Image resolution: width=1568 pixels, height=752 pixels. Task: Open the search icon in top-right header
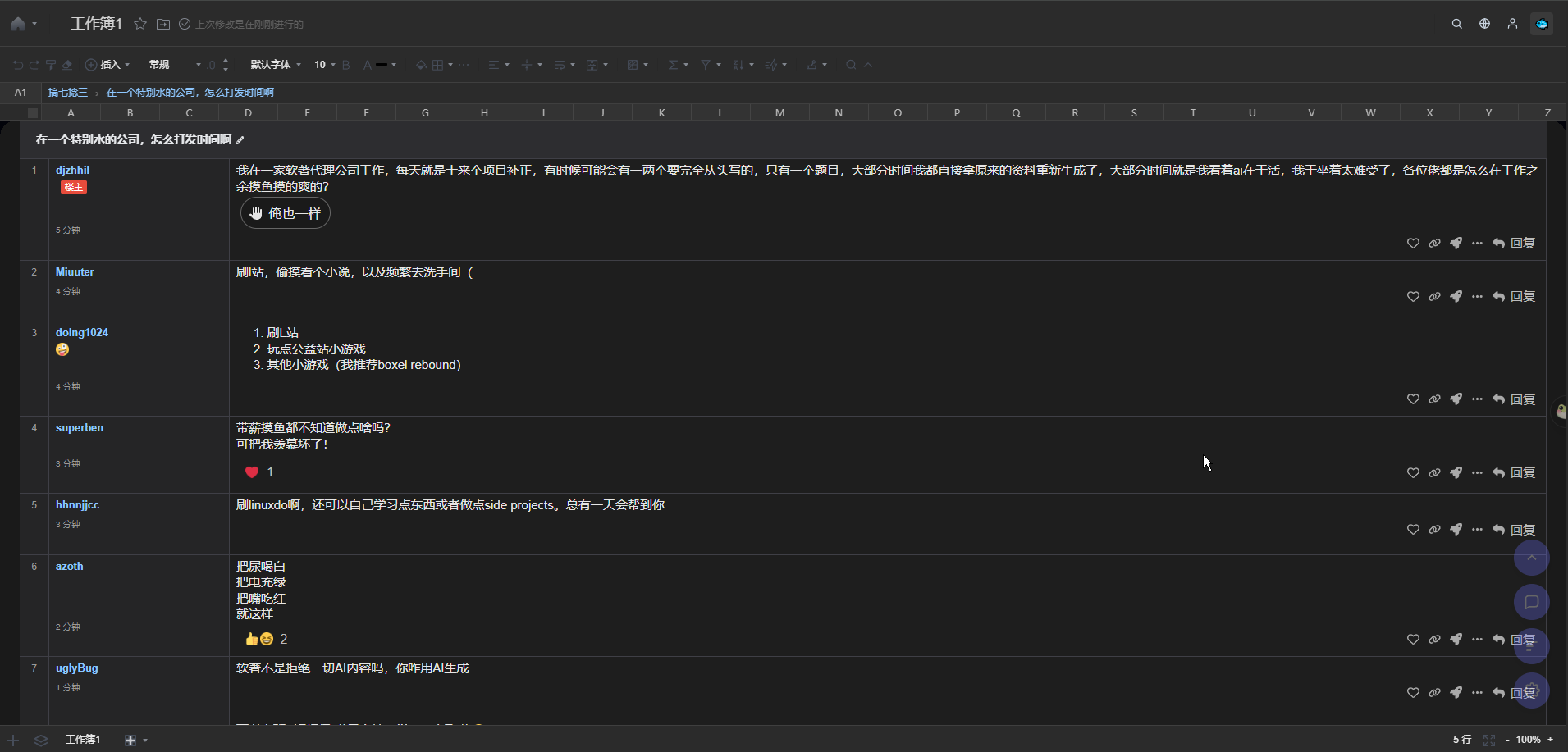pyautogui.click(x=1456, y=24)
